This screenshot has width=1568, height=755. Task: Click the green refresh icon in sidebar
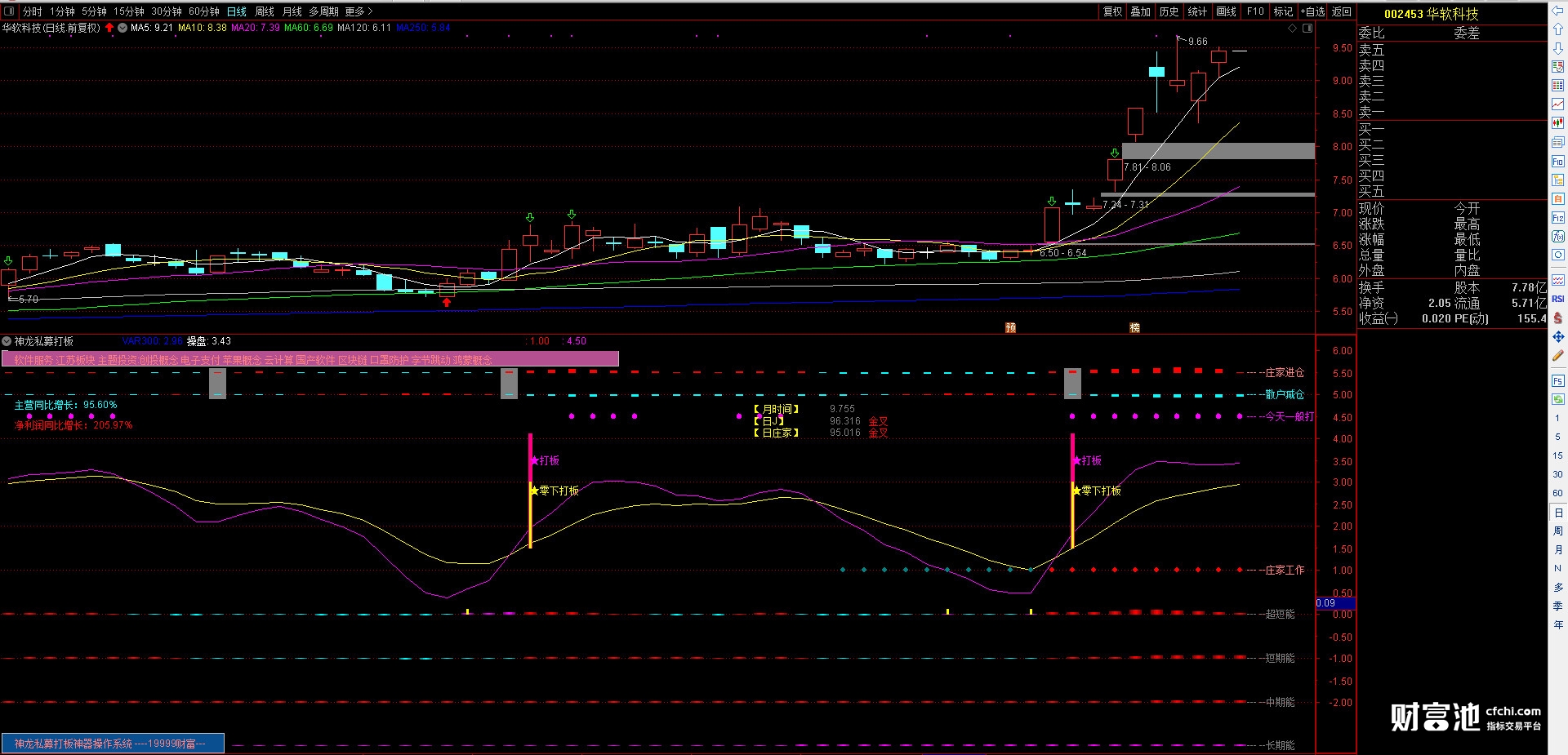click(1557, 399)
